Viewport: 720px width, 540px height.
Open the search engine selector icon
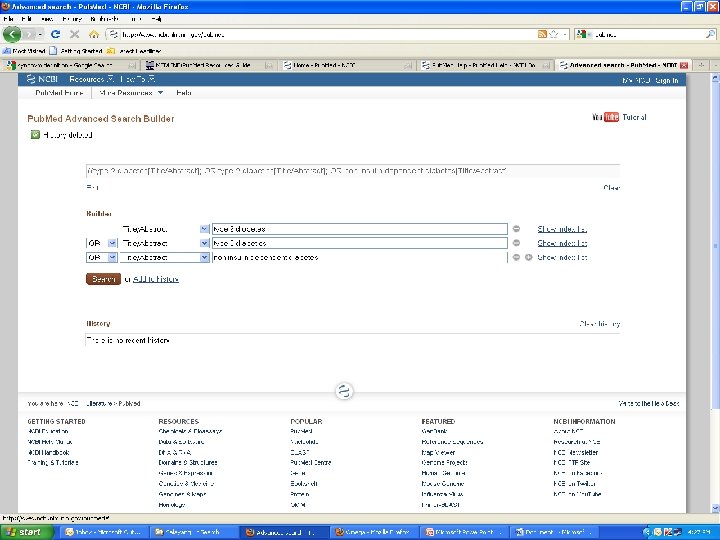(582, 34)
